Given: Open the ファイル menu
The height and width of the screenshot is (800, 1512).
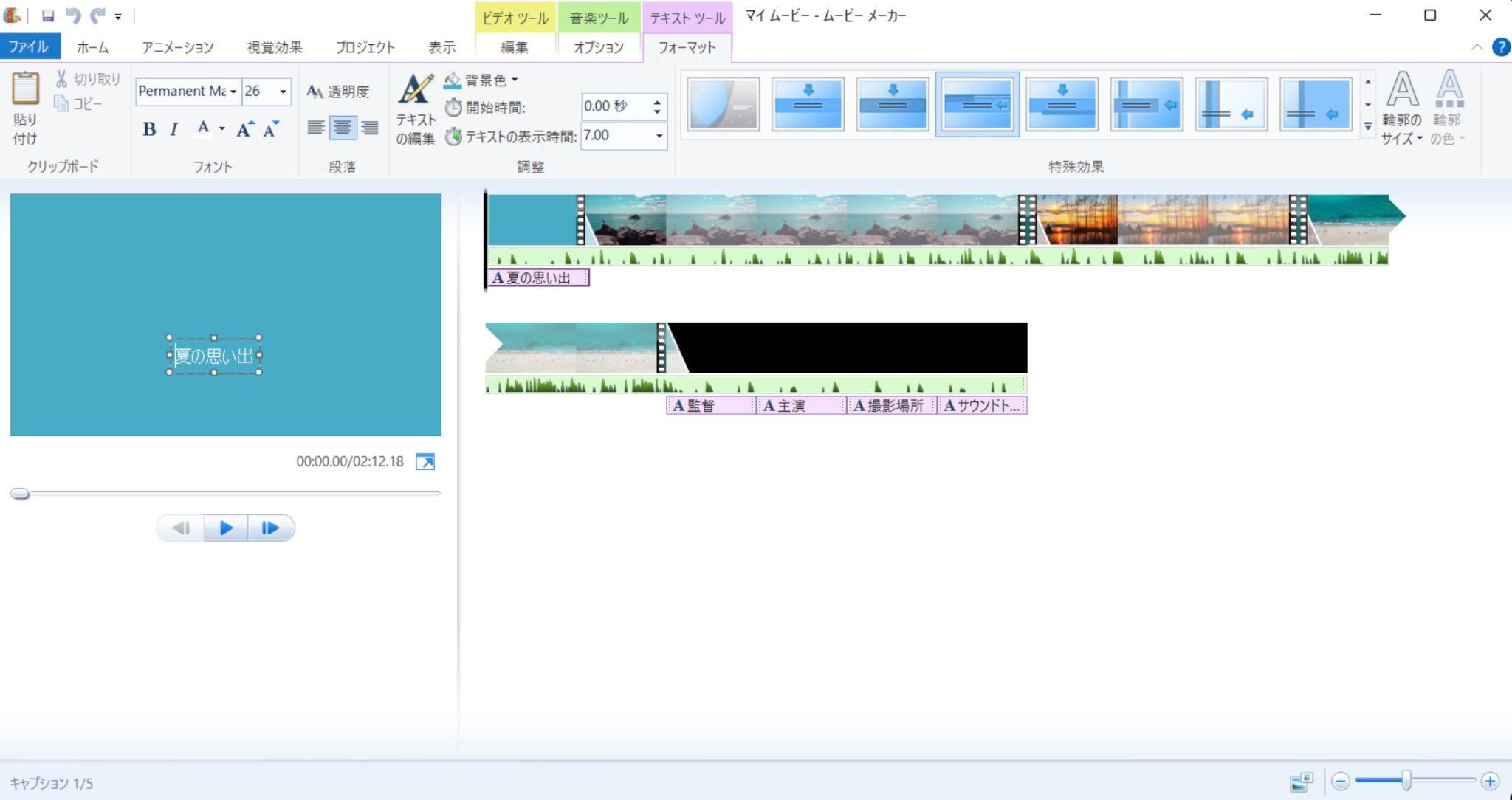Looking at the screenshot, I should pos(30,47).
